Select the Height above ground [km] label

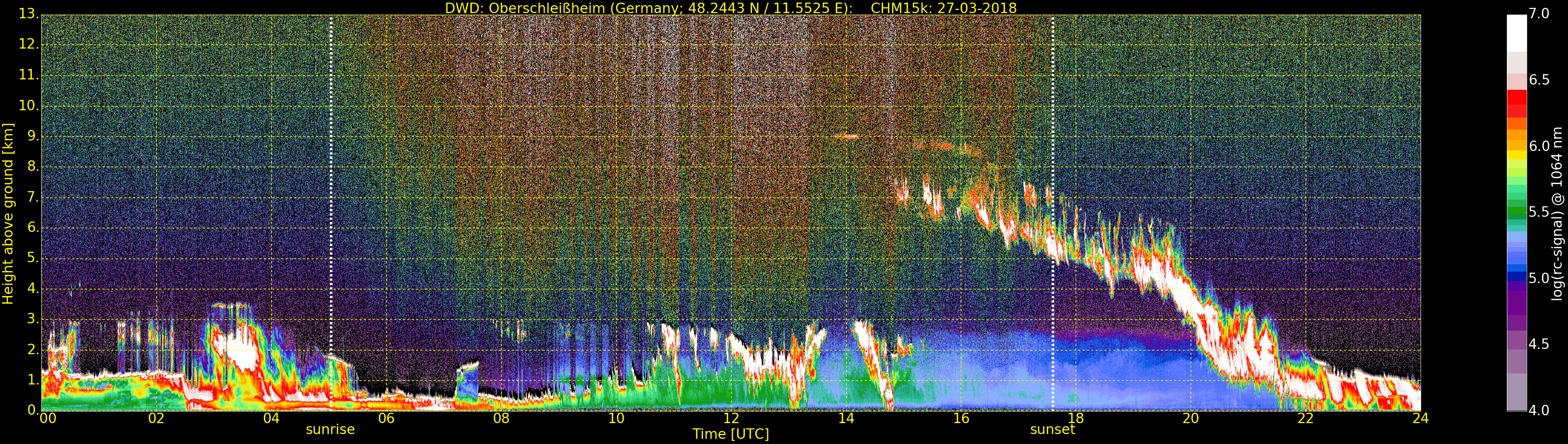(8, 213)
